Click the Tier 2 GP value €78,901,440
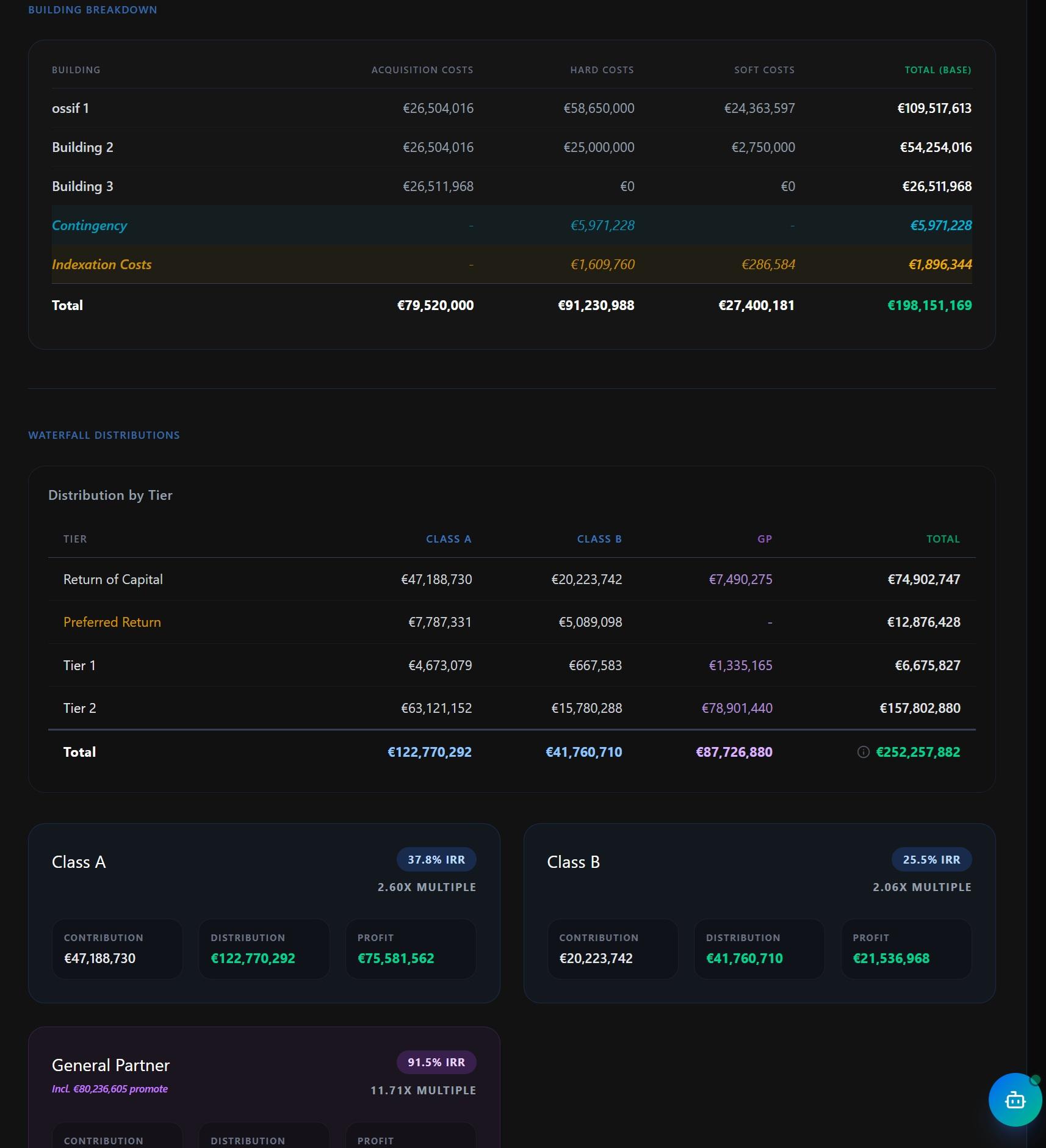 click(x=737, y=708)
